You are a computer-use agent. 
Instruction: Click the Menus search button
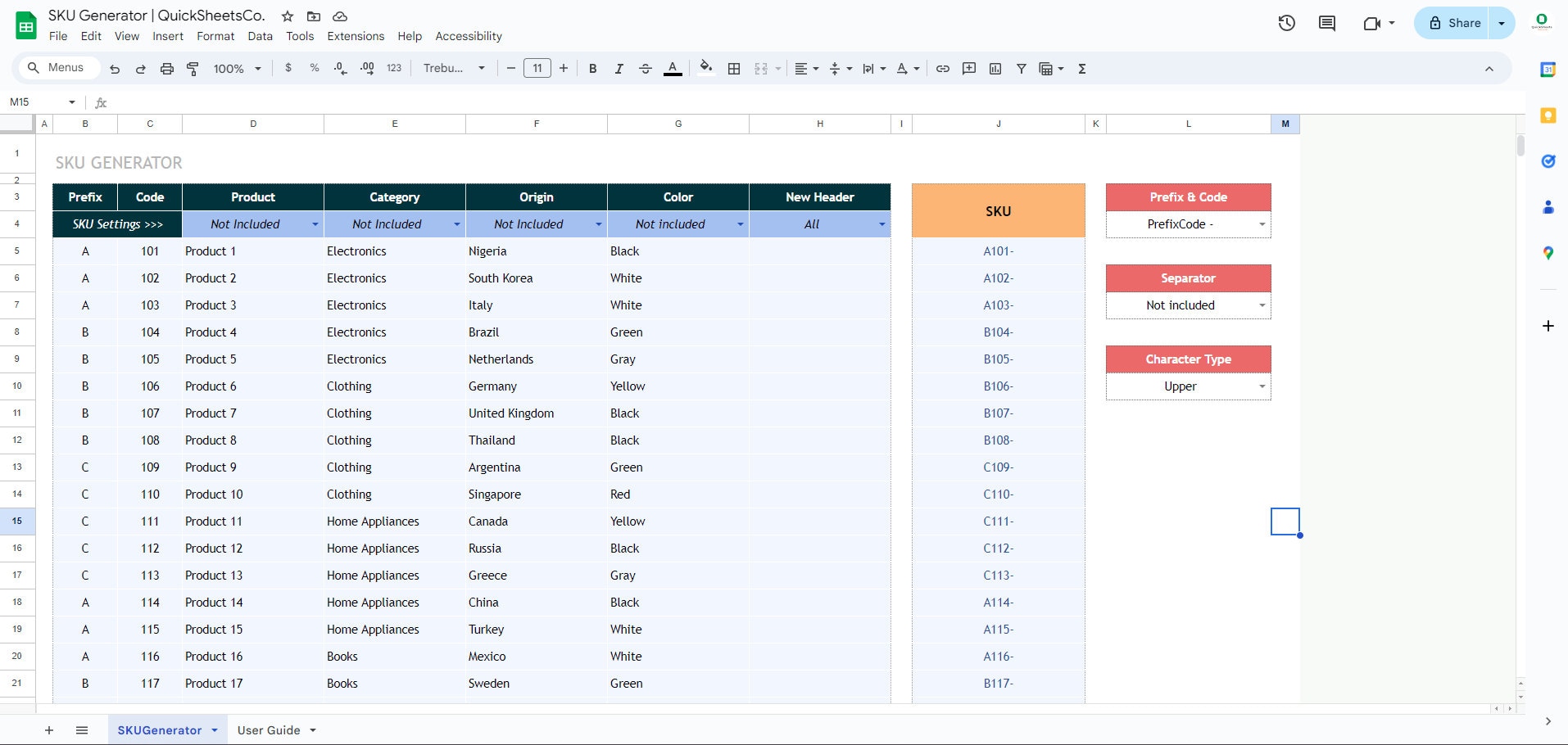[x=57, y=67]
